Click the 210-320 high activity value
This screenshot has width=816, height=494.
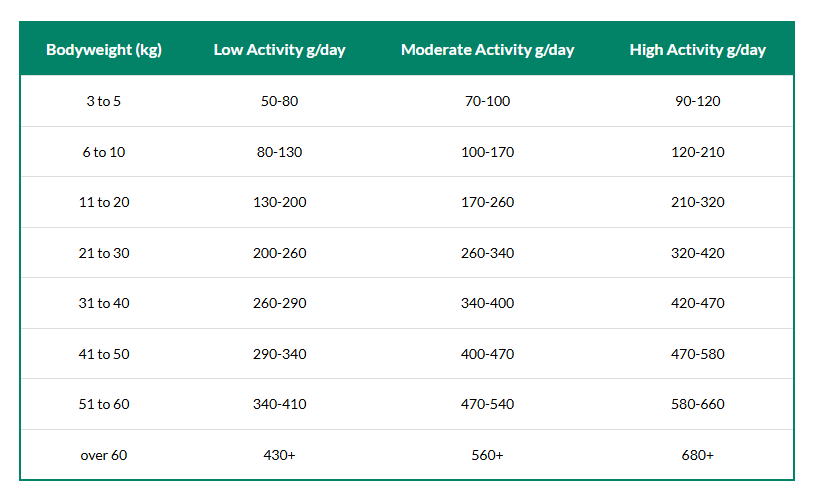click(x=697, y=202)
